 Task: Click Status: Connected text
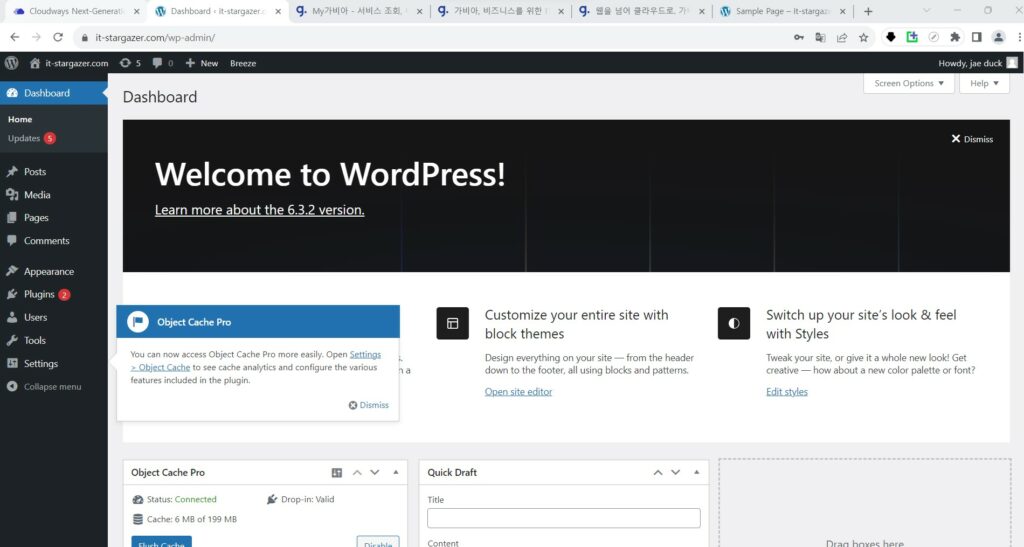(x=182, y=499)
